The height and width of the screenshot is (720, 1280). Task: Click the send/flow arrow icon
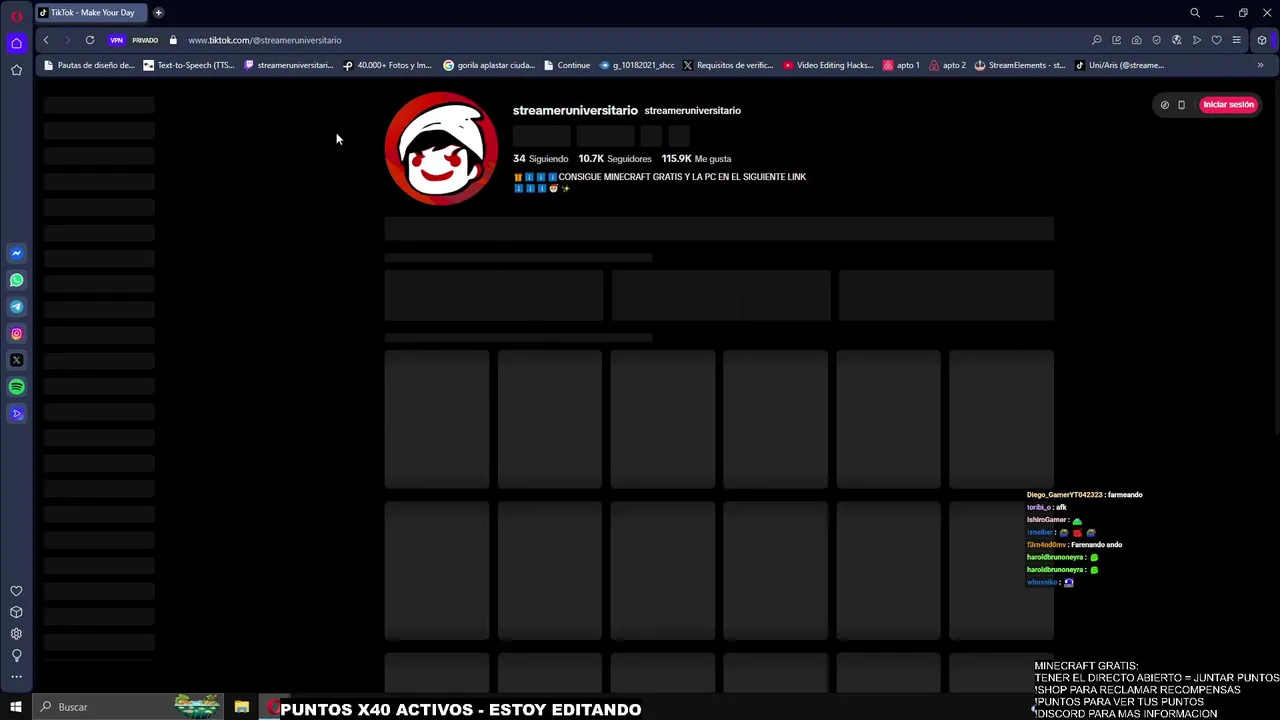tap(1197, 40)
